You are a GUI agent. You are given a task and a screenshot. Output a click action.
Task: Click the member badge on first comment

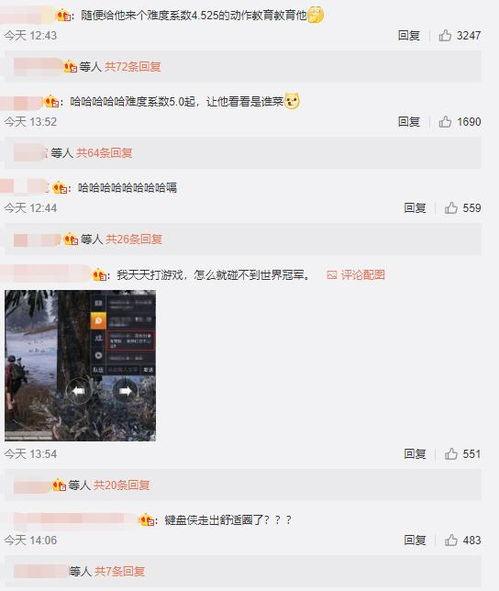coord(63,15)
